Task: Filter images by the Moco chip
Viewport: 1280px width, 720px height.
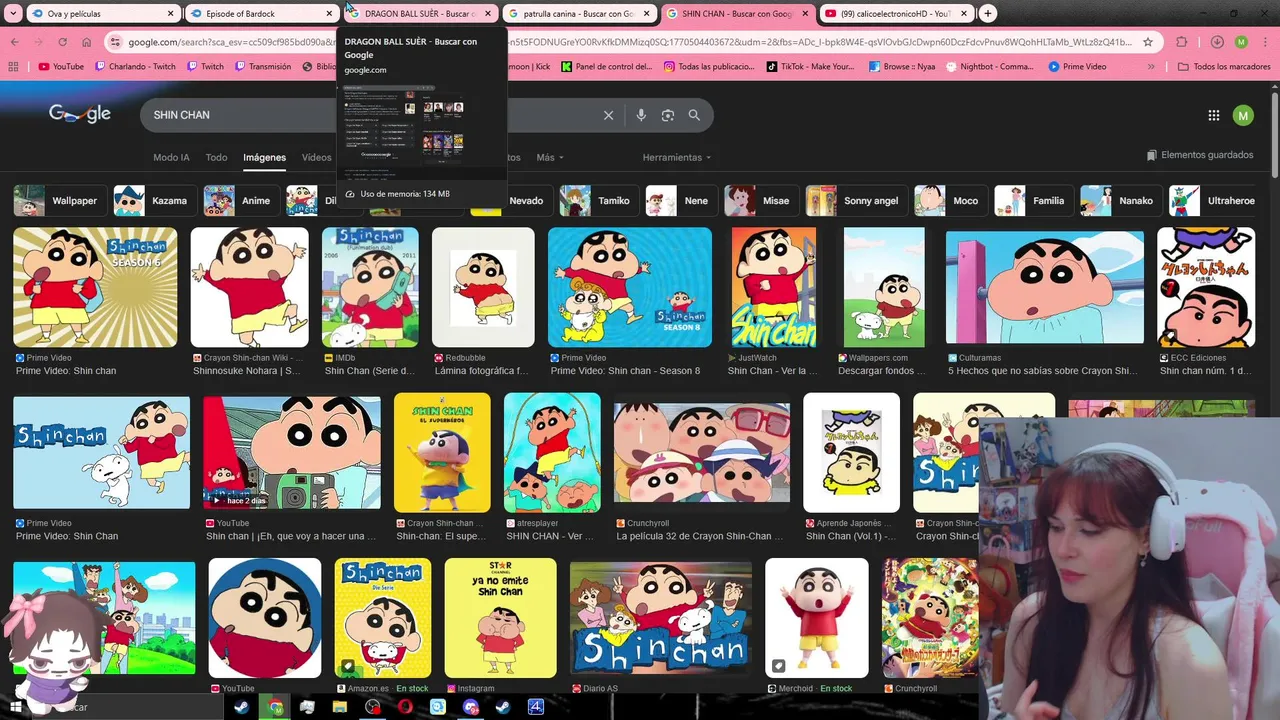Action: [x=949, y=200]
